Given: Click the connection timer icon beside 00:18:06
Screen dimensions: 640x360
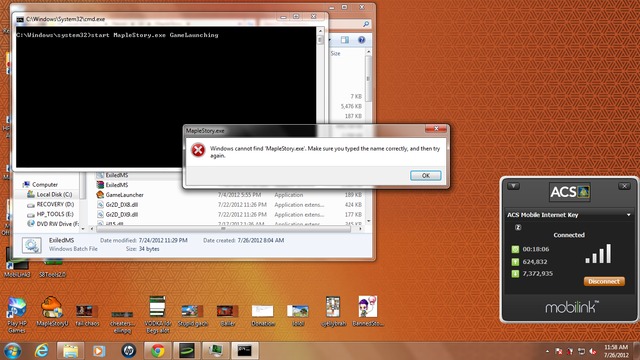Looking at the screenshot, I should (x=515, y=249).
